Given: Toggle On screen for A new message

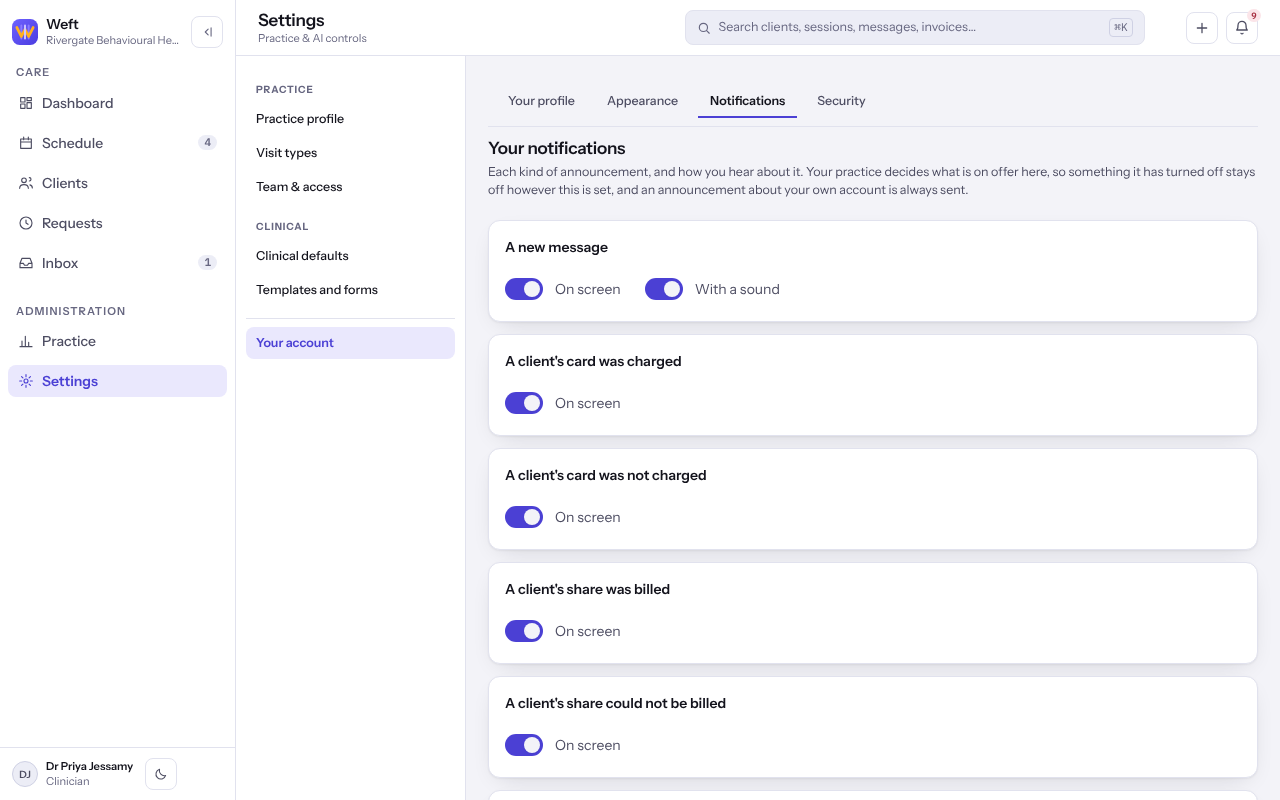Looking at the screenshot, I should pos(524,289).
